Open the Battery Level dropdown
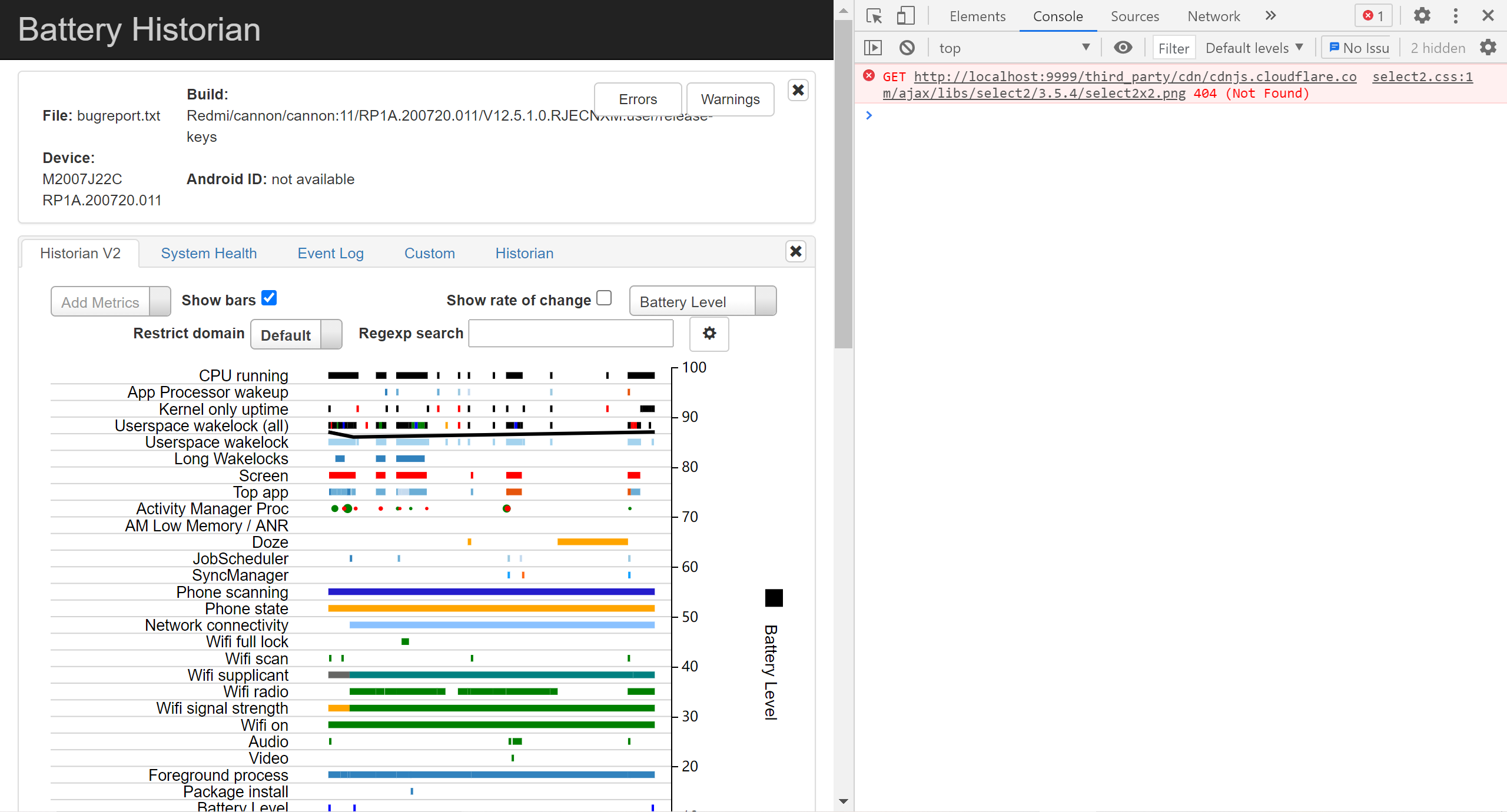 (702, 301)
